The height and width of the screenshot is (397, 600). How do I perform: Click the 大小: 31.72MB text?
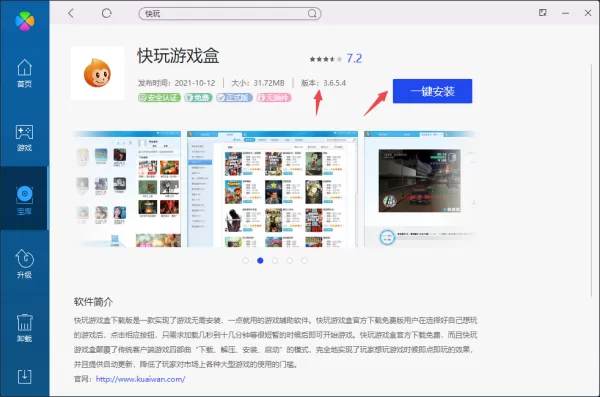pos(258,83)
